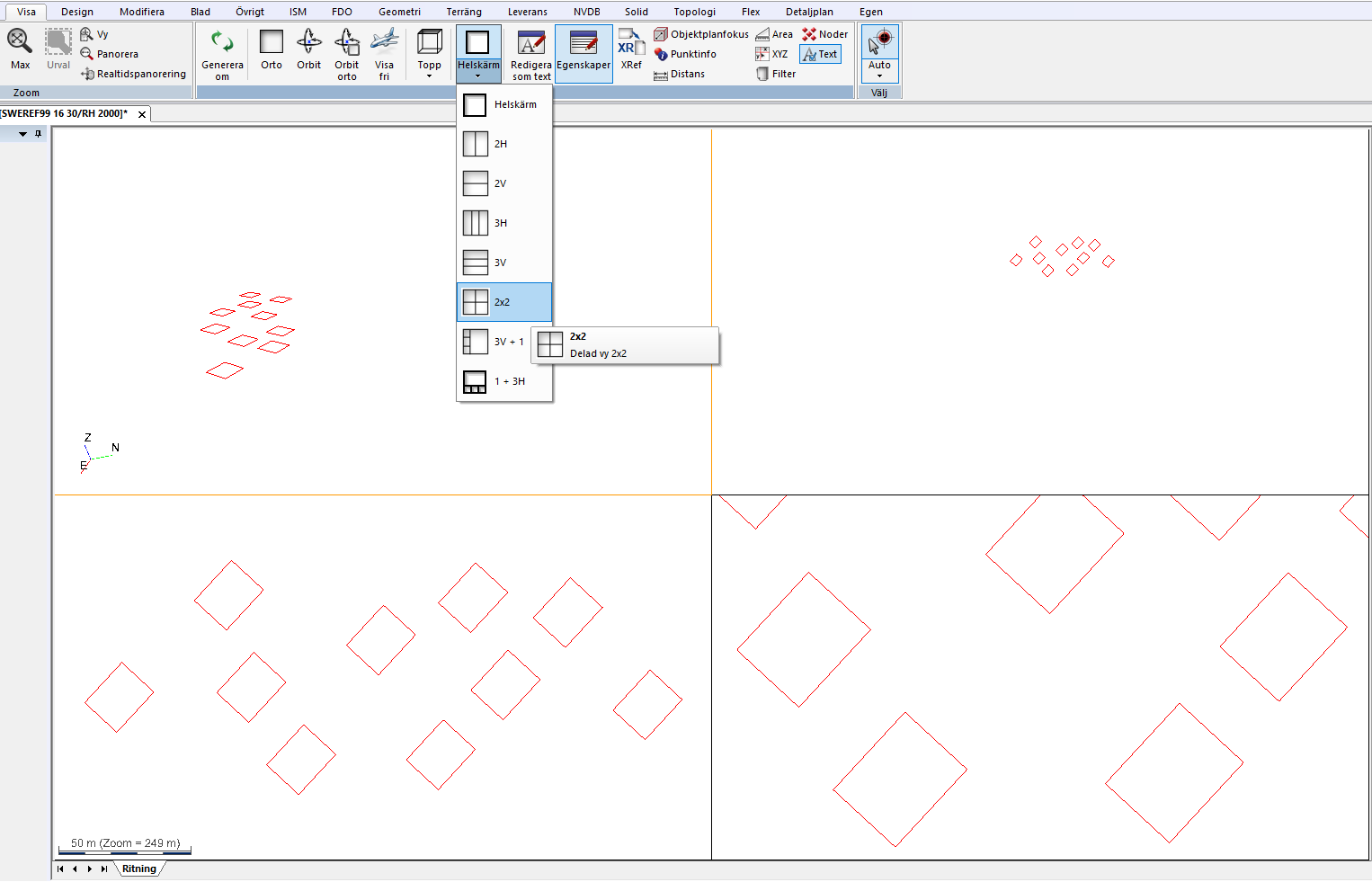Select the Orbit view tool
Screen dimensions: 1372x882
pos(308,42)
